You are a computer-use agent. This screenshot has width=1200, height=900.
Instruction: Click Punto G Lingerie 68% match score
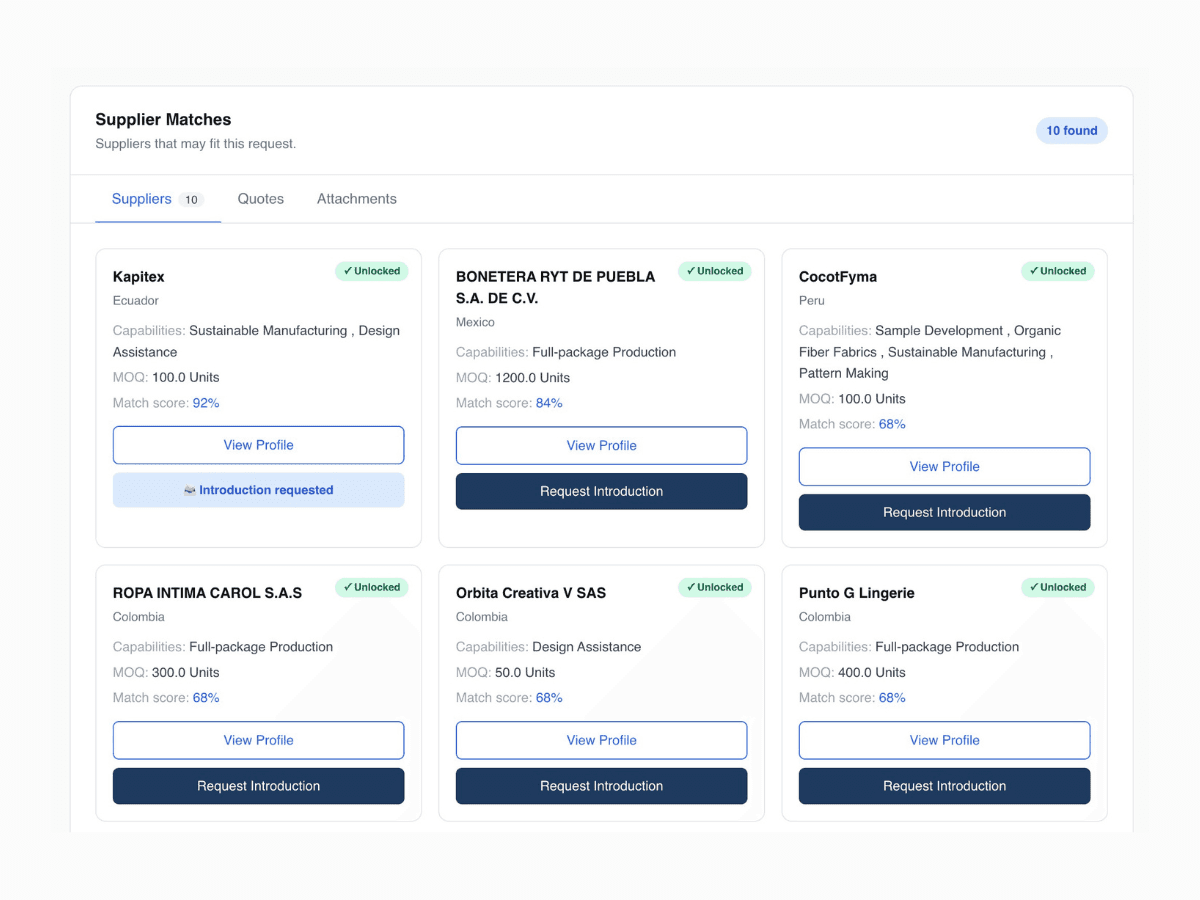[x=892, y=698]
